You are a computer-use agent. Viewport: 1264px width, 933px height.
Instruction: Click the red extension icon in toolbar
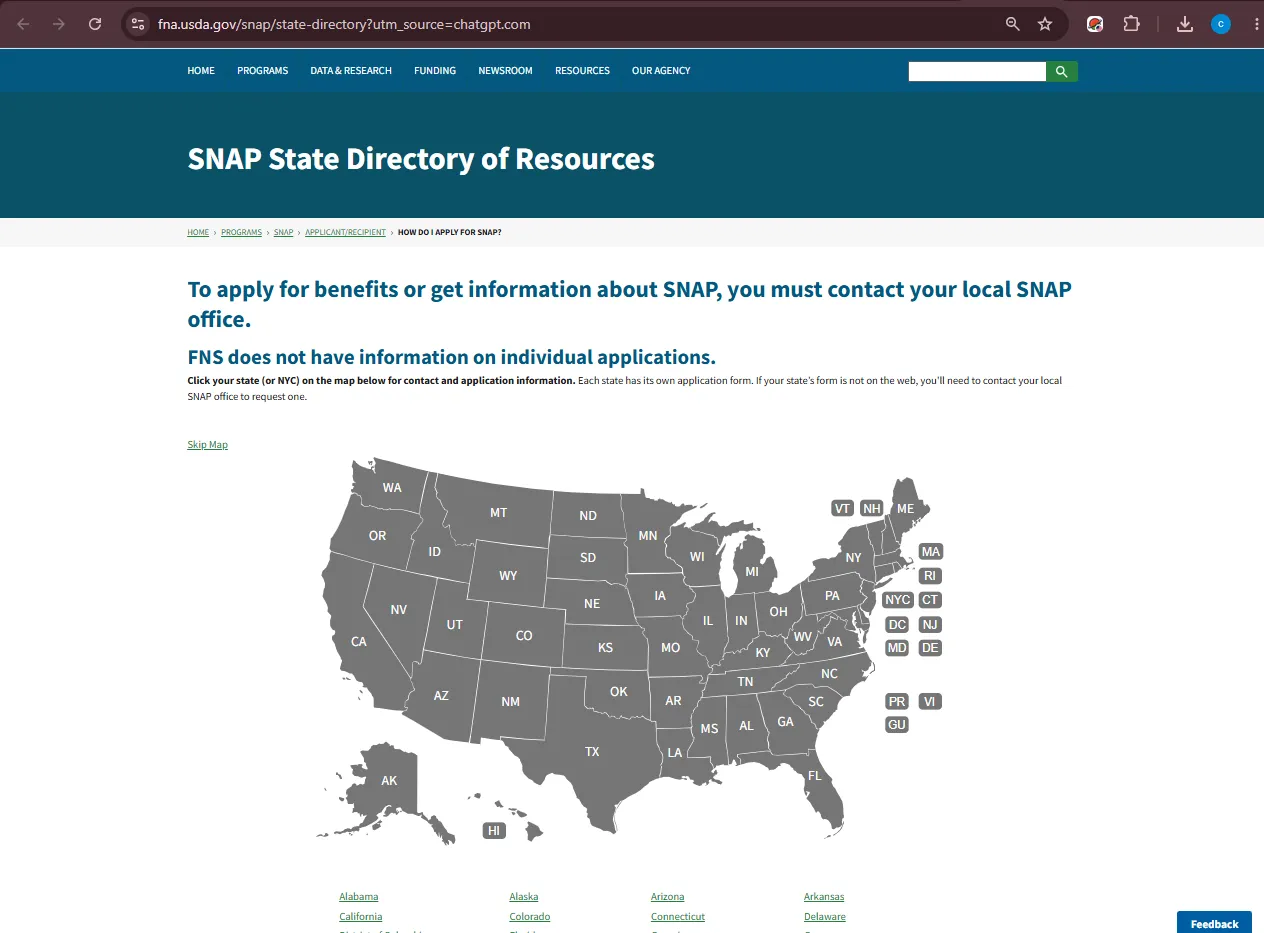click(1095, 24)
